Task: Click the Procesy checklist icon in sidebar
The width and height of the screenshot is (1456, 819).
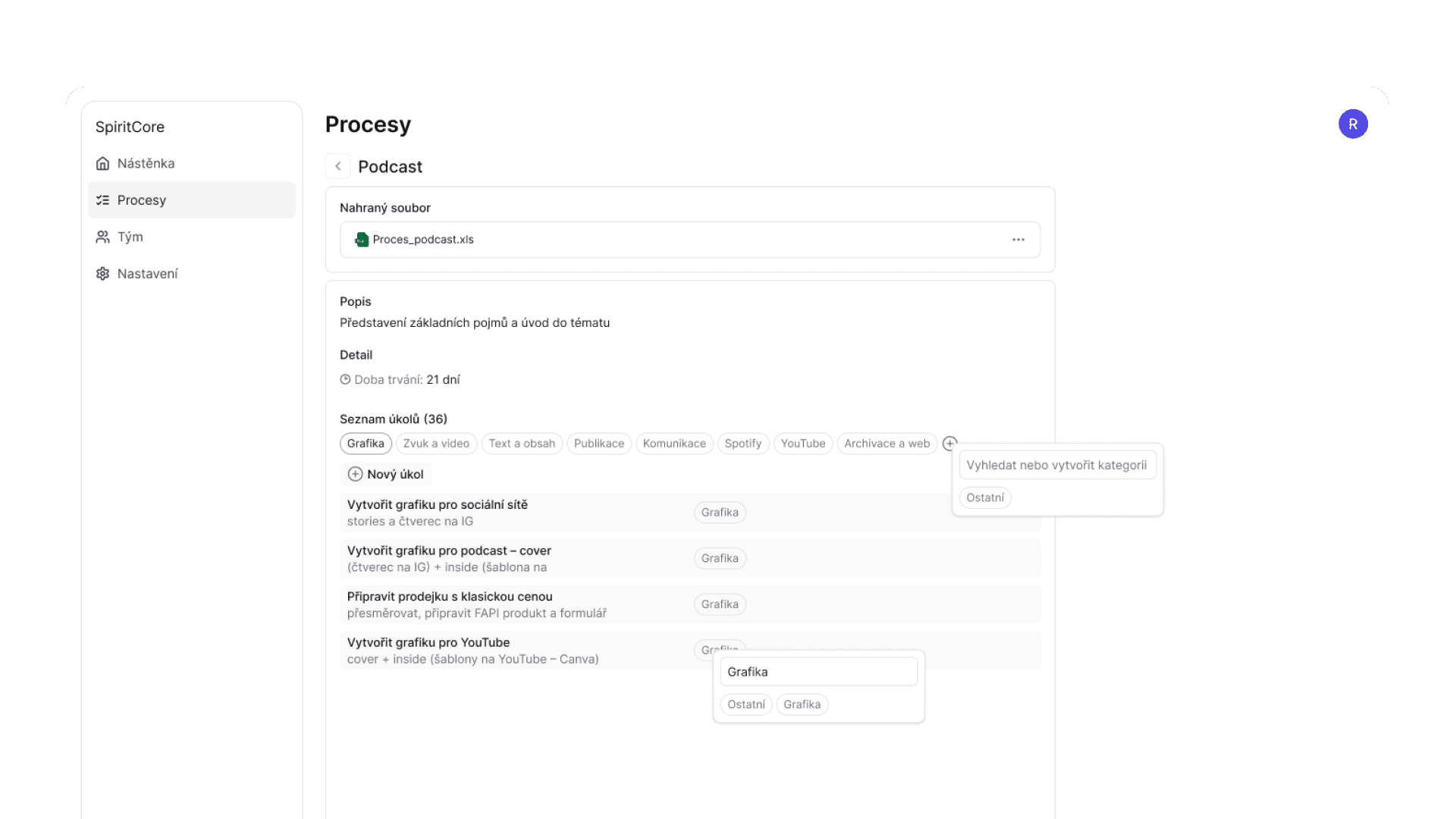Action: (x=102, y=200)
